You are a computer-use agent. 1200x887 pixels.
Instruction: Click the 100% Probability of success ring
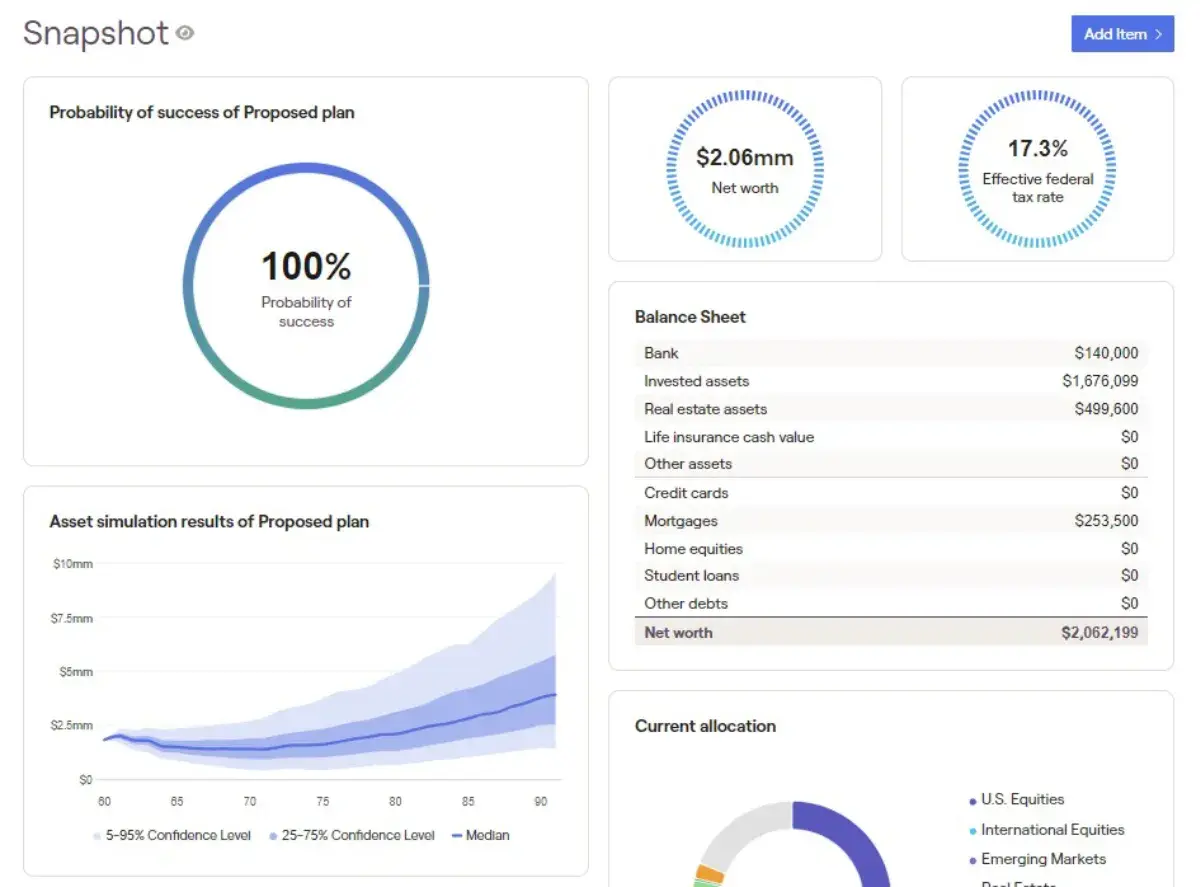[306, 286]
